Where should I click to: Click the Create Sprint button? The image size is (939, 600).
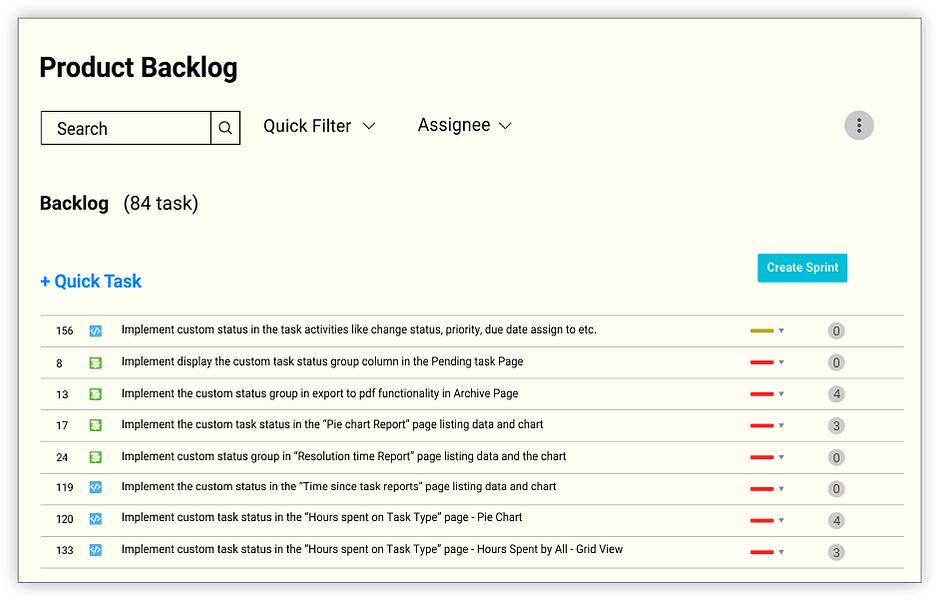pos(802,268)
